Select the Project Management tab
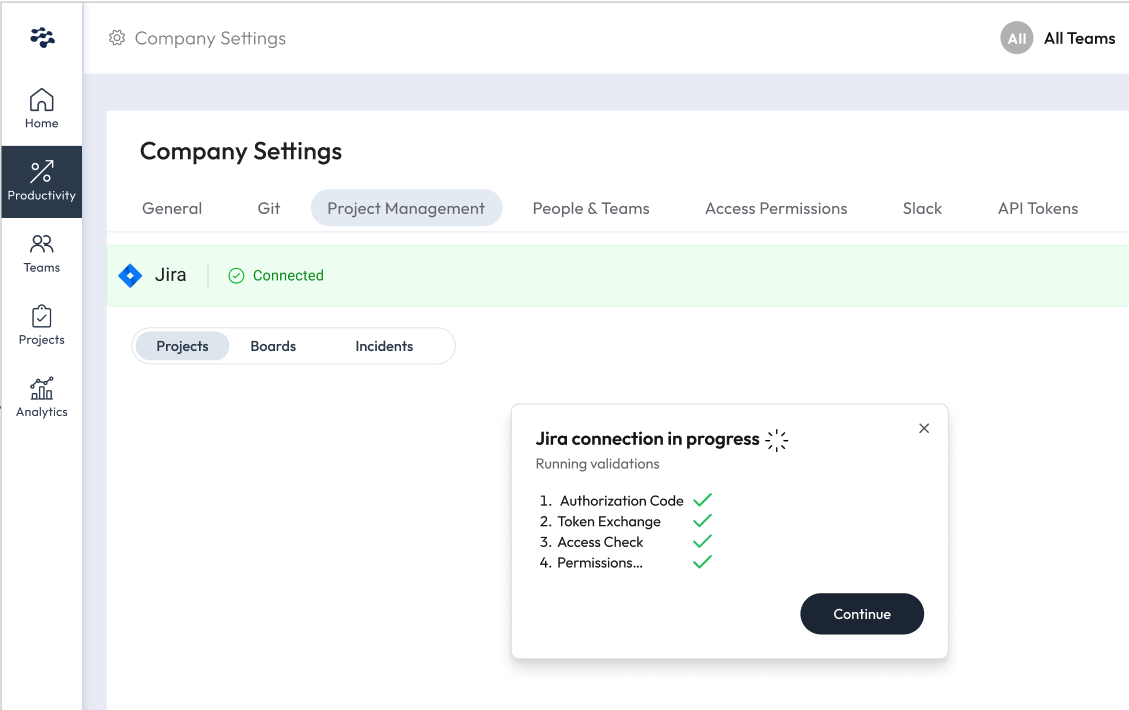 tap(406, 208)
